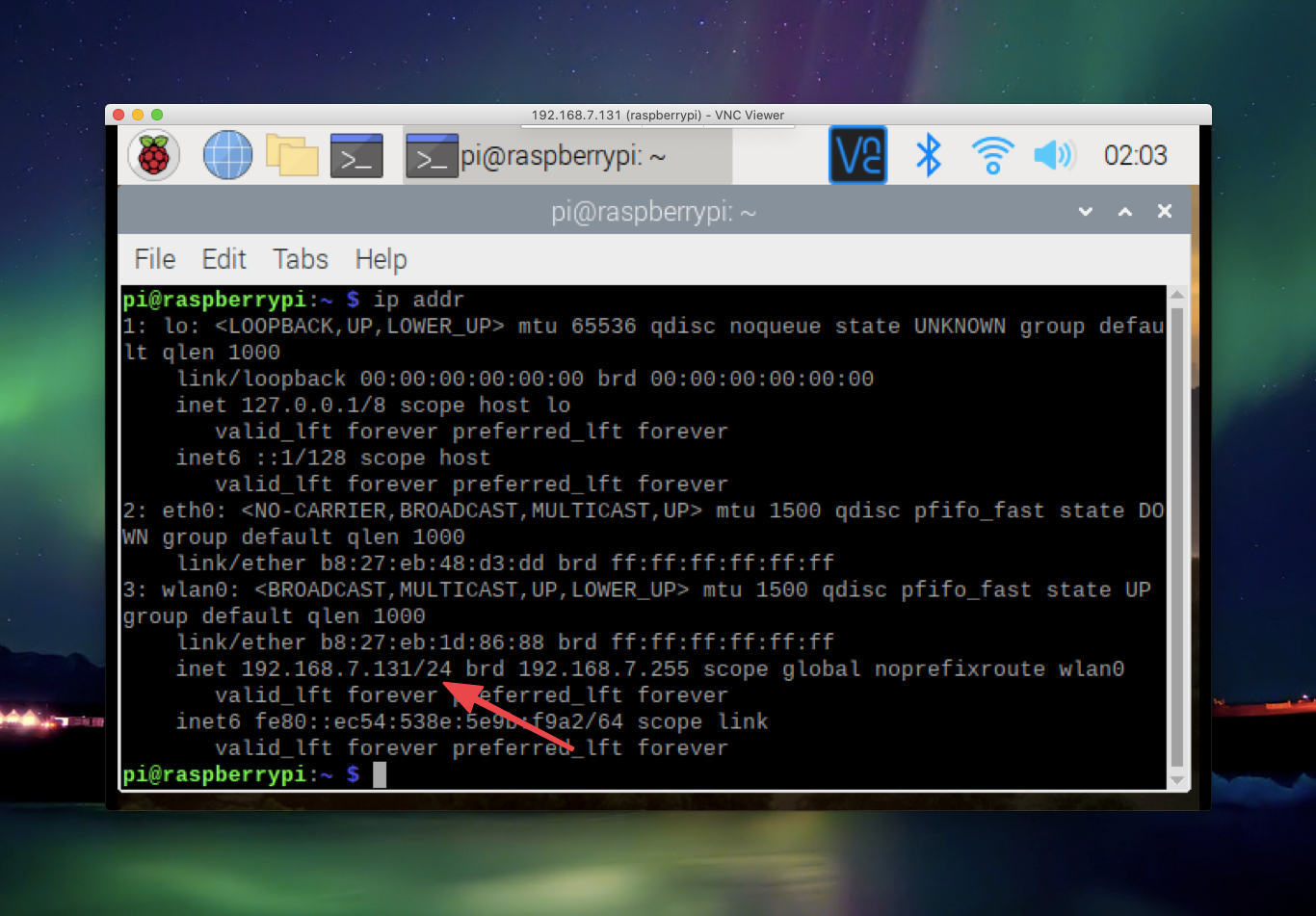Open the Tabs menu in terminal

click(x=301, y=259)
